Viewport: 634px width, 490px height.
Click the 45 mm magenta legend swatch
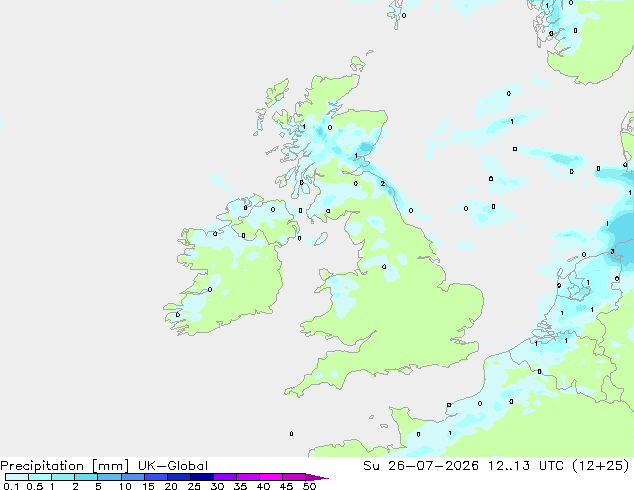point(294,477)
